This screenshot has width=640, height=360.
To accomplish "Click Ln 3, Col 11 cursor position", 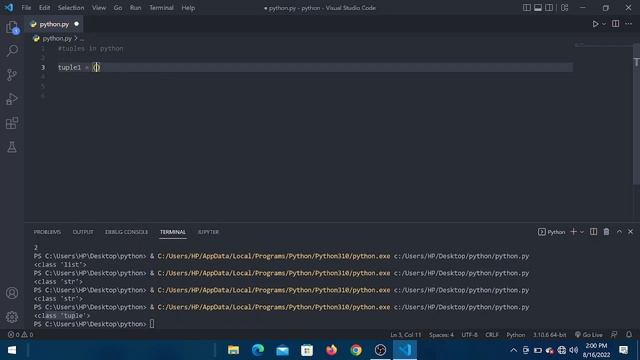I will 406,335.
